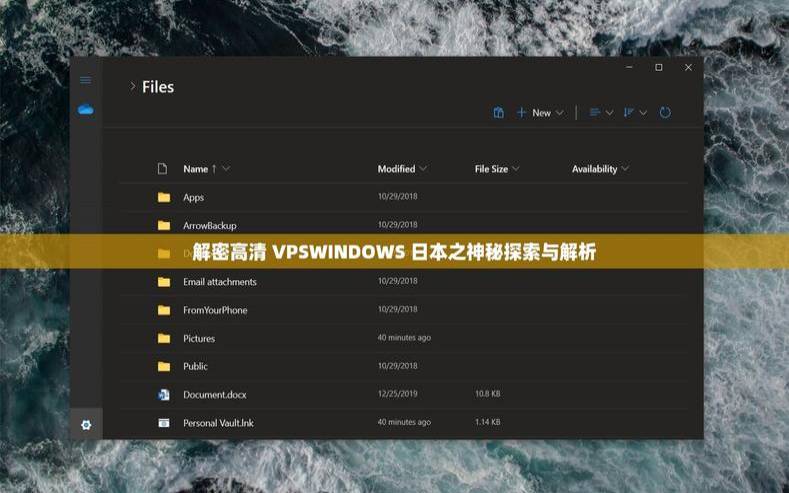Expand the Name column filter chevron
The height and width of the screenshot is (493, 789).
pos(226,169)
